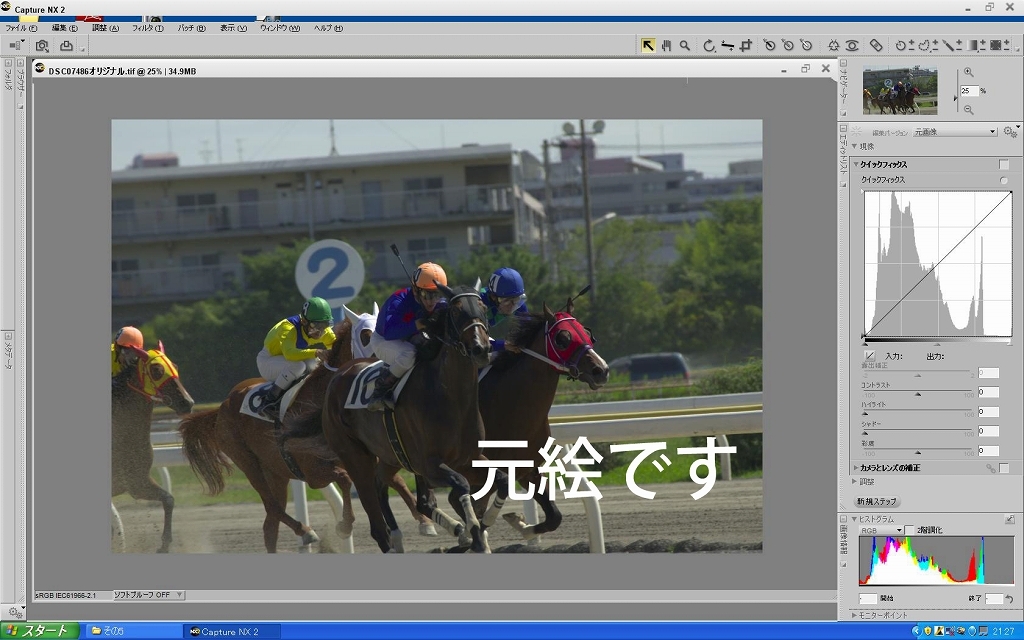Image resolution: width=1024 pixels, height=640 pixels.
Task: Click the クイックフィックス round status indicator
Action: [x=1003, y=180]
